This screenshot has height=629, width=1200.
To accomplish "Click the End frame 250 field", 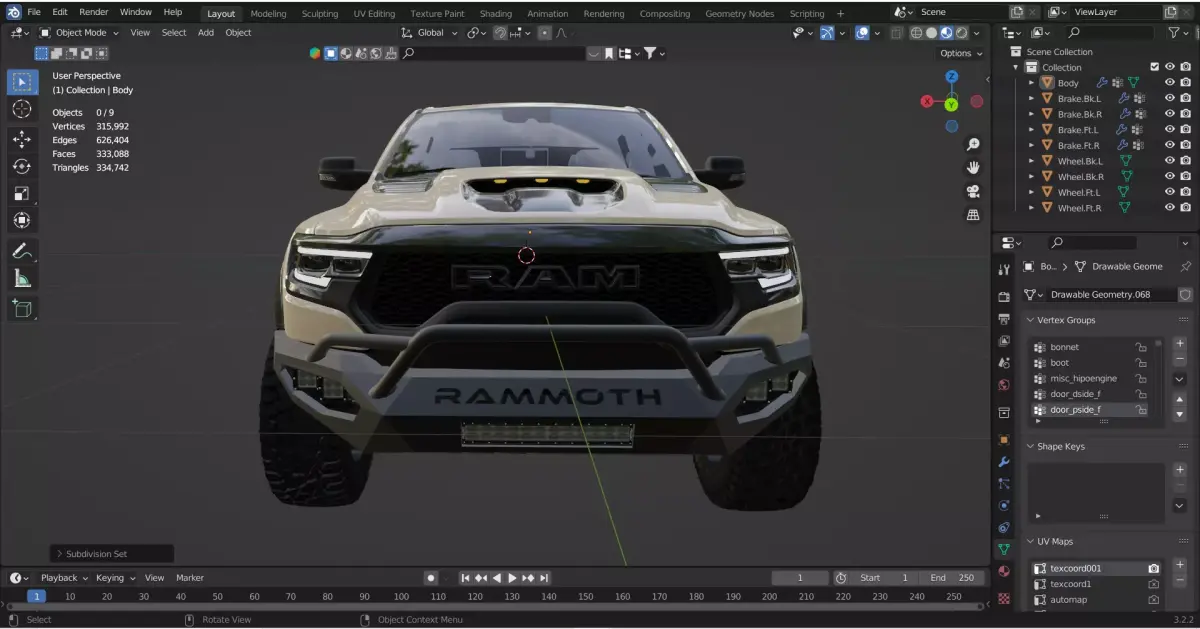I will pyautogui.click(x=952, y=577).
